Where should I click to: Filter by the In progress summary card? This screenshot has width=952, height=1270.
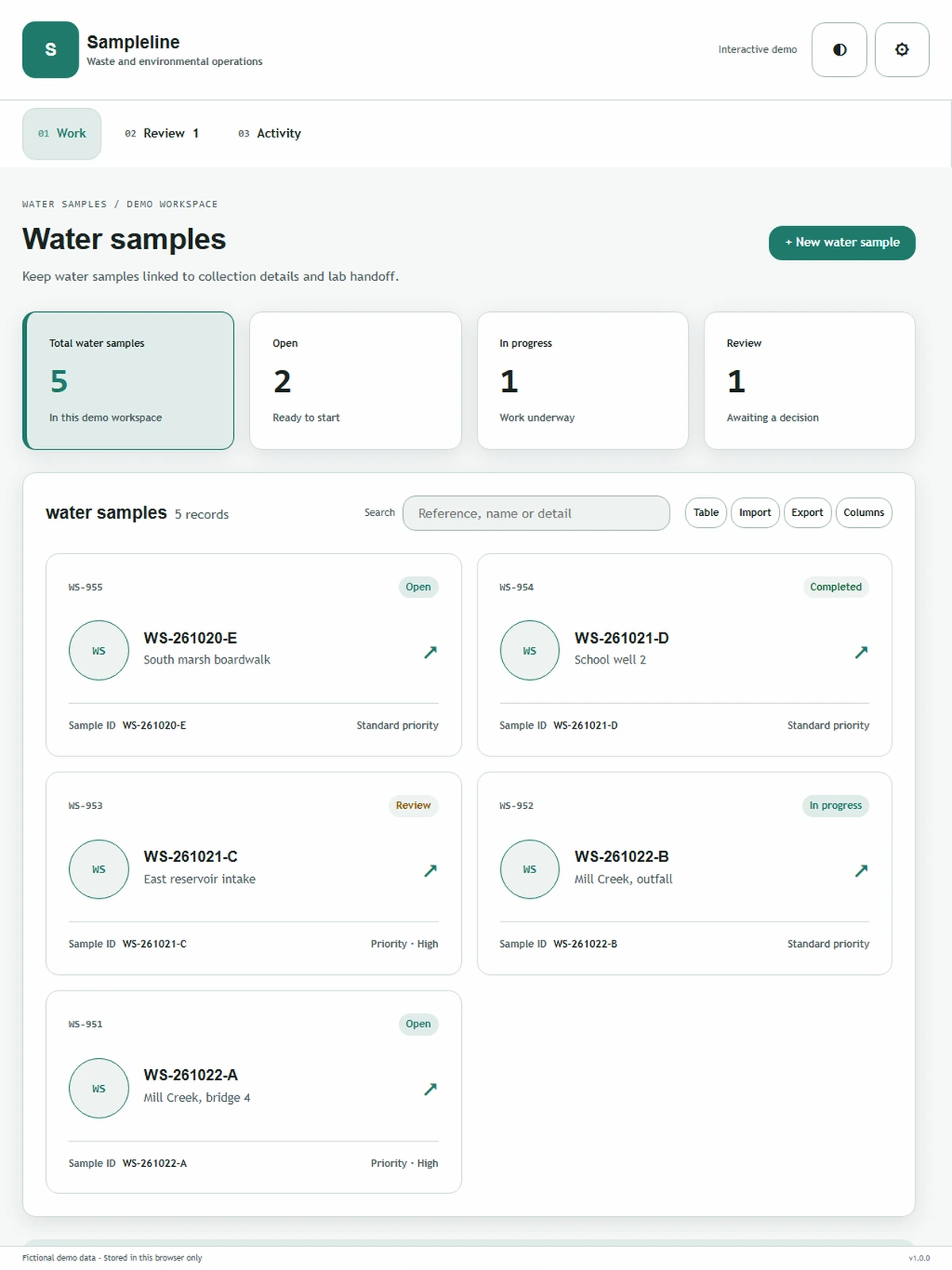(x=582, y=380)
